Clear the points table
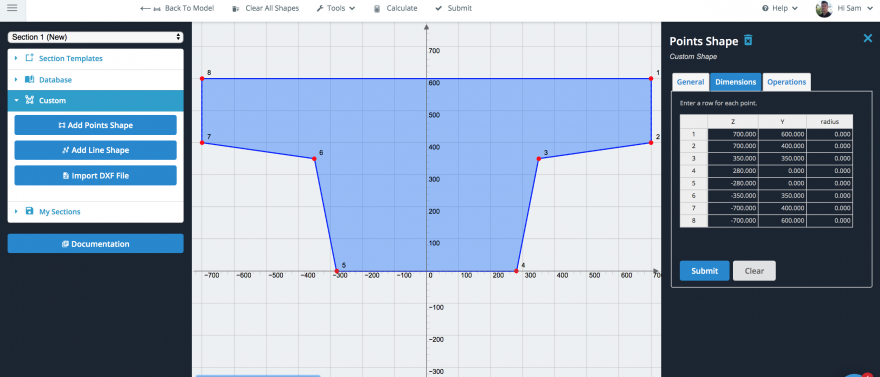Image resolution: width=880 pixels, height=377 pixels. (754, 270)
